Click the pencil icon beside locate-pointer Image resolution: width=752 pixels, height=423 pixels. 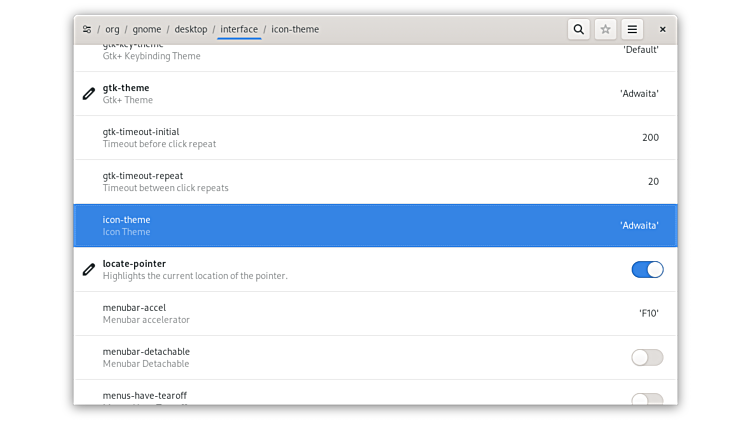click(x=89, y=270)
